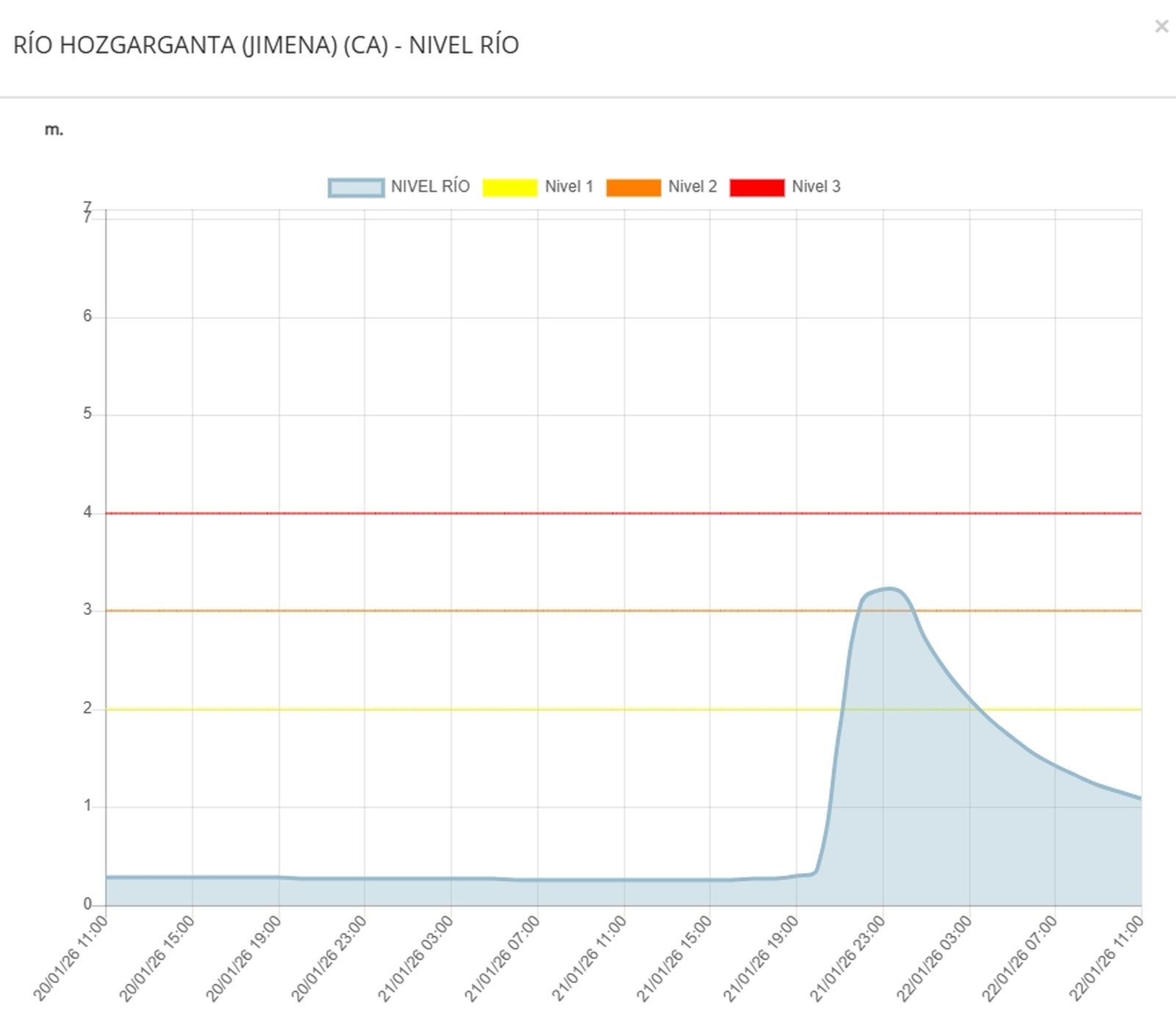Click the 'm.' unit label
The height and width of the screenshot is (1028, 1176).
(54, 130)
